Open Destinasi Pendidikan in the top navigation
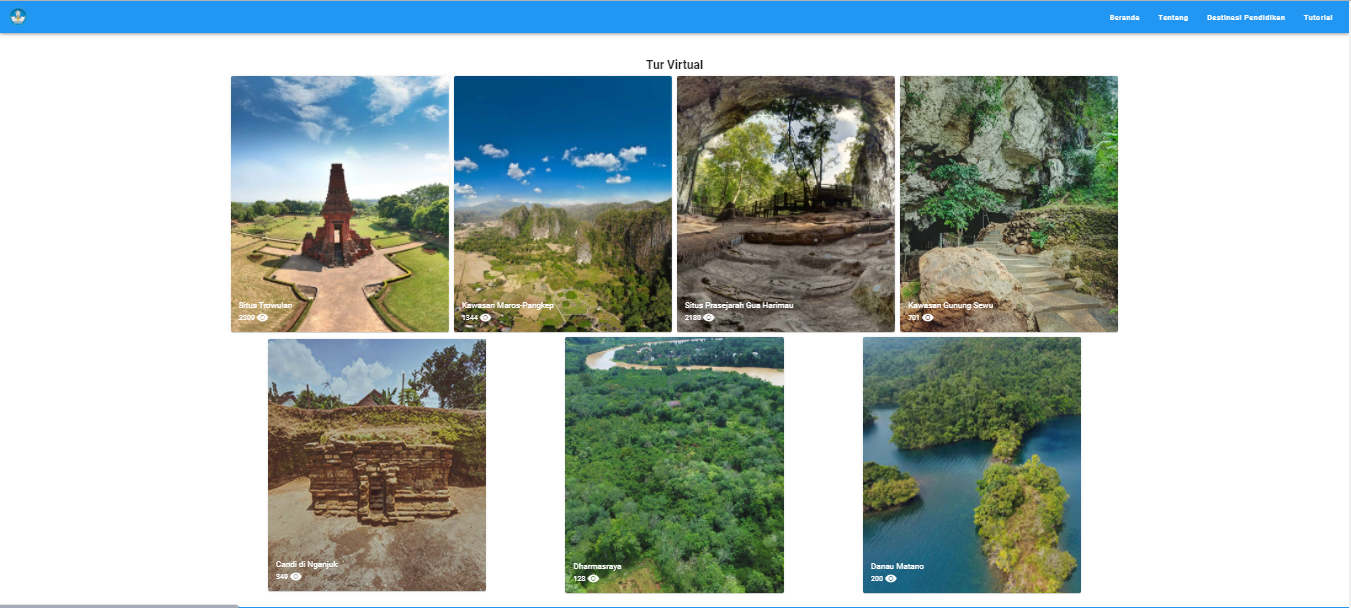 (1245, 18)
